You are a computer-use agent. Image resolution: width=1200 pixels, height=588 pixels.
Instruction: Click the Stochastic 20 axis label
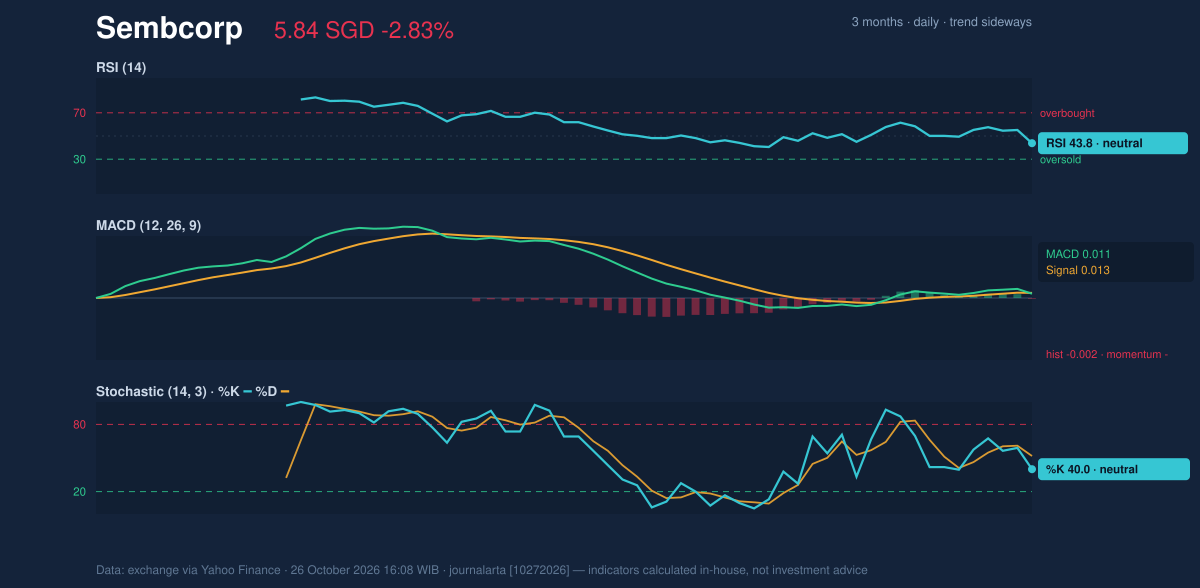79,491
